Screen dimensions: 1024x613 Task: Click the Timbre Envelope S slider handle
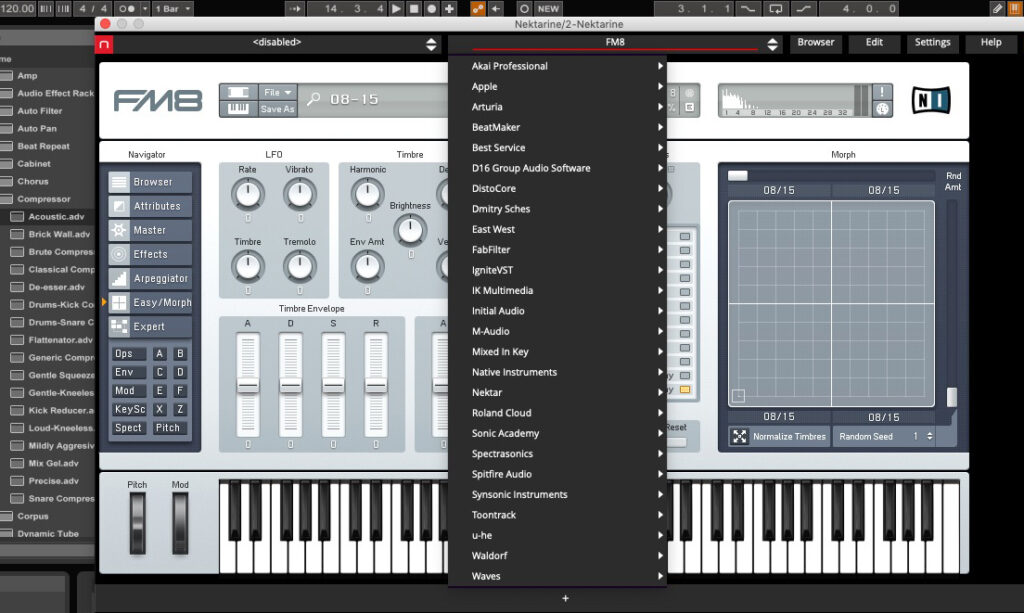coord(333,386)
